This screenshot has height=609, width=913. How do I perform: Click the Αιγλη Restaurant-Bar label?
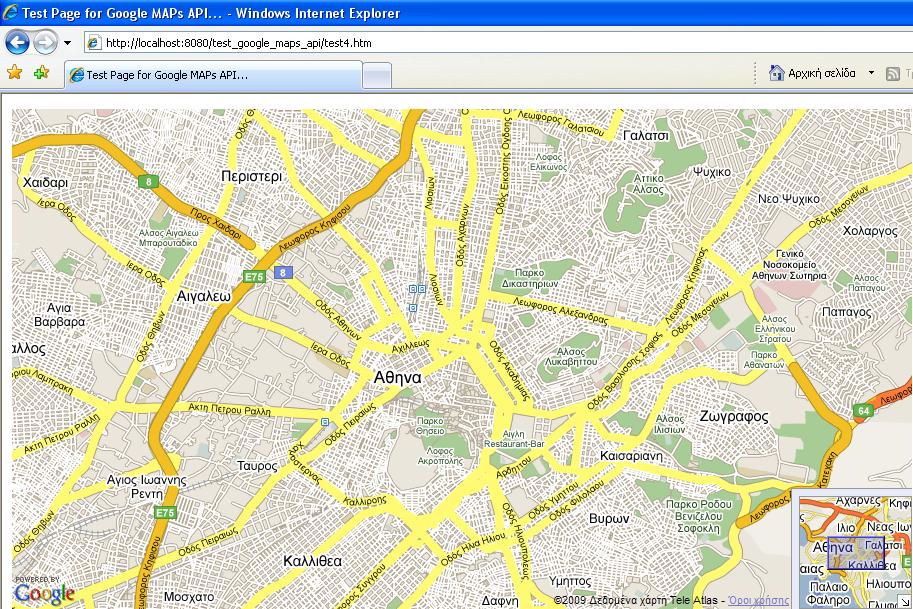(514, 439)
